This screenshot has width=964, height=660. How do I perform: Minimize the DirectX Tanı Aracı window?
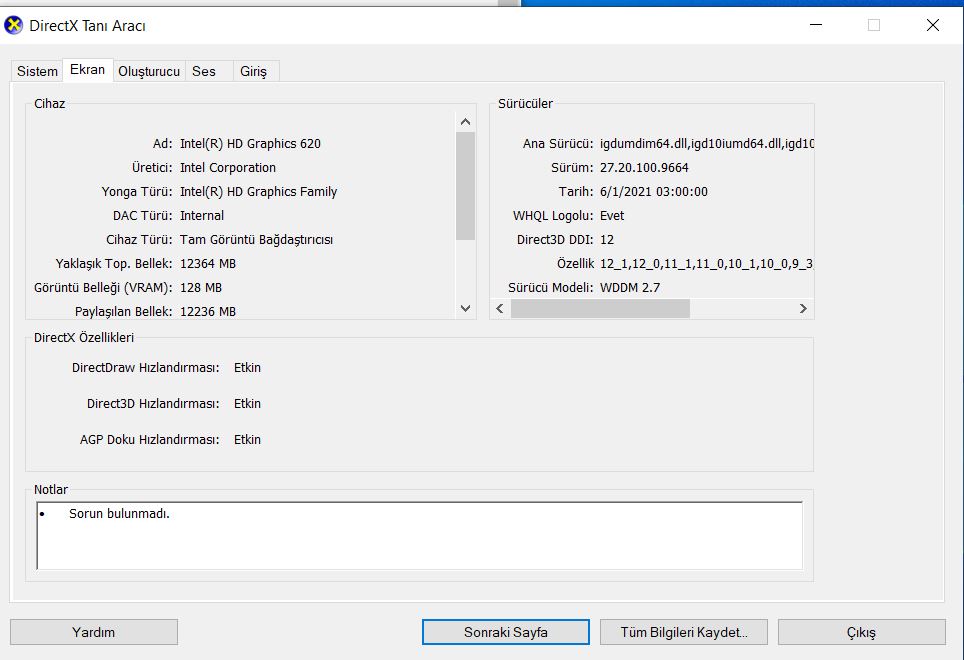tap(816, 25)
